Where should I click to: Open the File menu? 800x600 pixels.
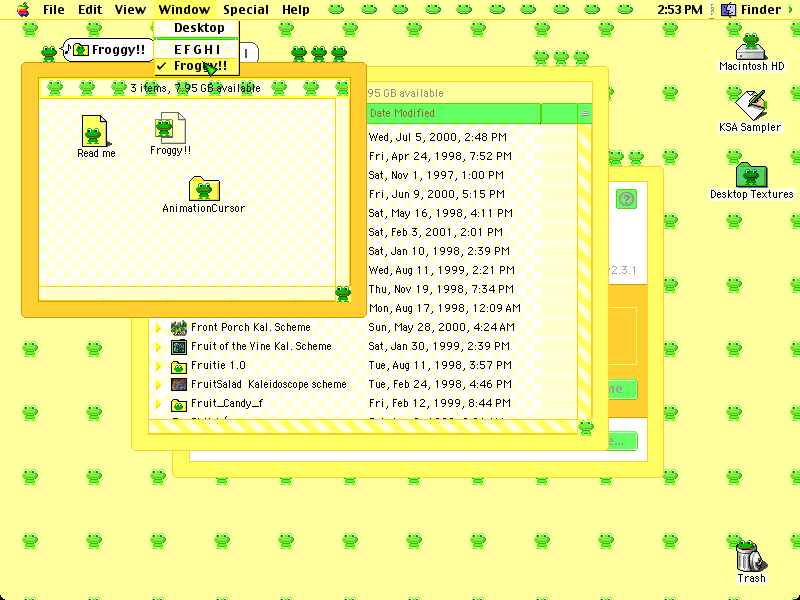54,10
